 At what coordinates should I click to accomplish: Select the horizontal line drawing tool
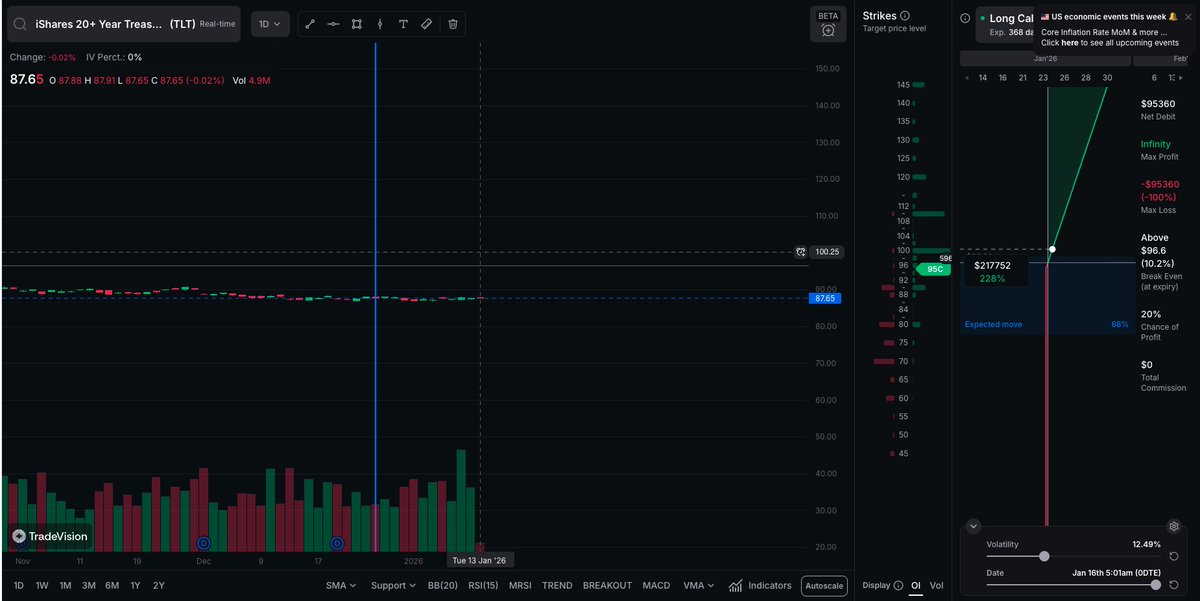coord(333,23)
